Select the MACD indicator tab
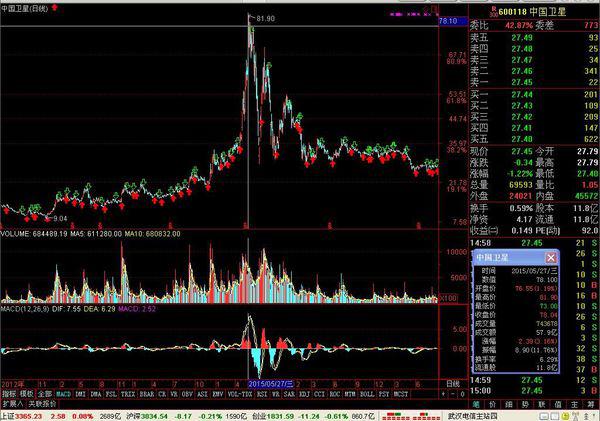Screen dimensions: 600x421 (64, 393)
